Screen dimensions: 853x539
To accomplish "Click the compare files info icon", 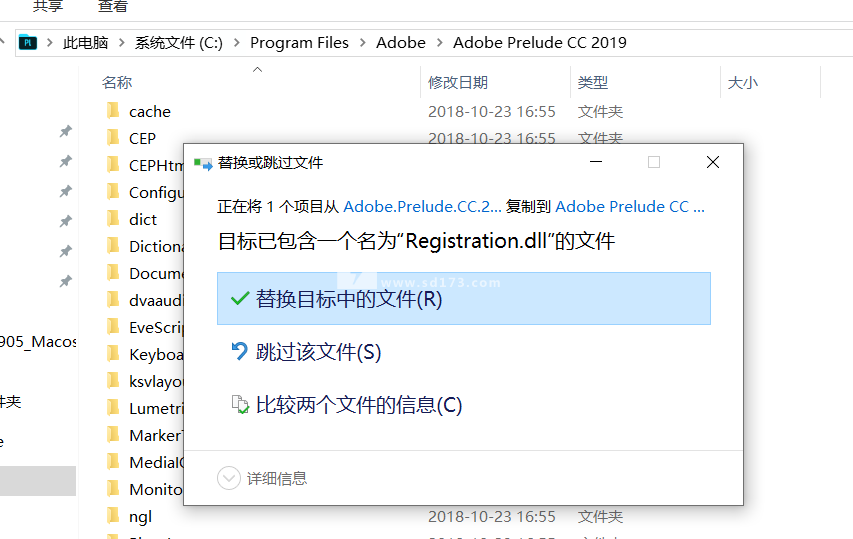I will click(240, 404).
